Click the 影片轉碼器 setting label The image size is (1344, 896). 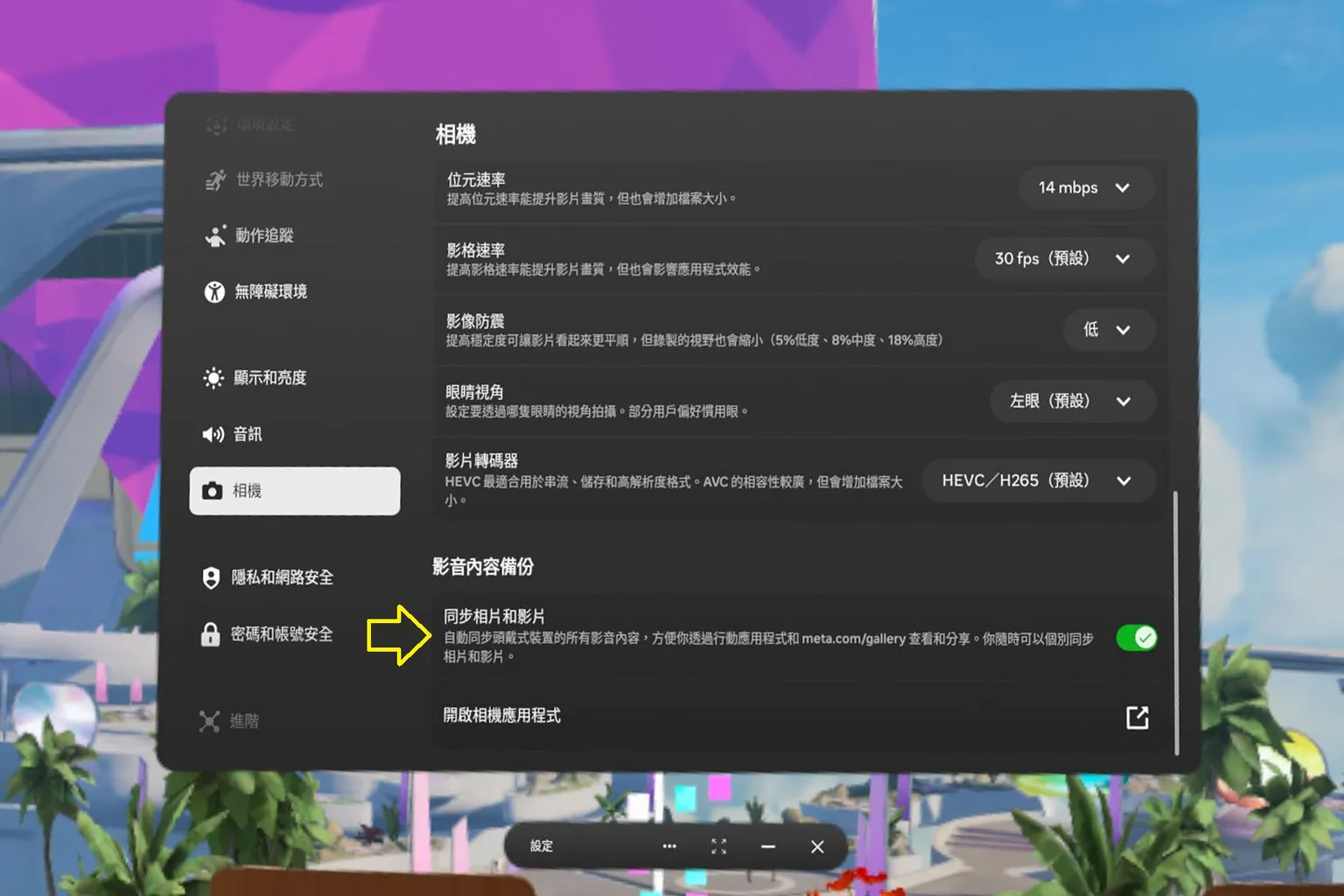(481, 461)
